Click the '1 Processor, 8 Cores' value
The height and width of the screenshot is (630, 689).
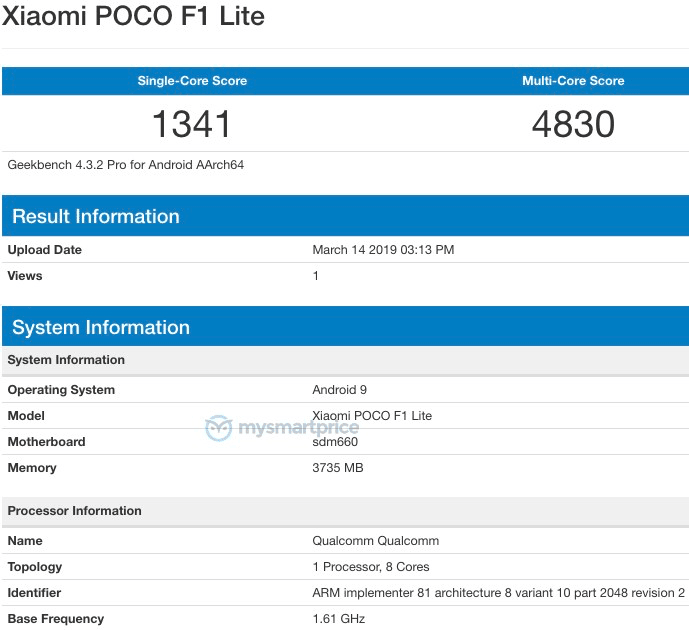pos(370,567)
